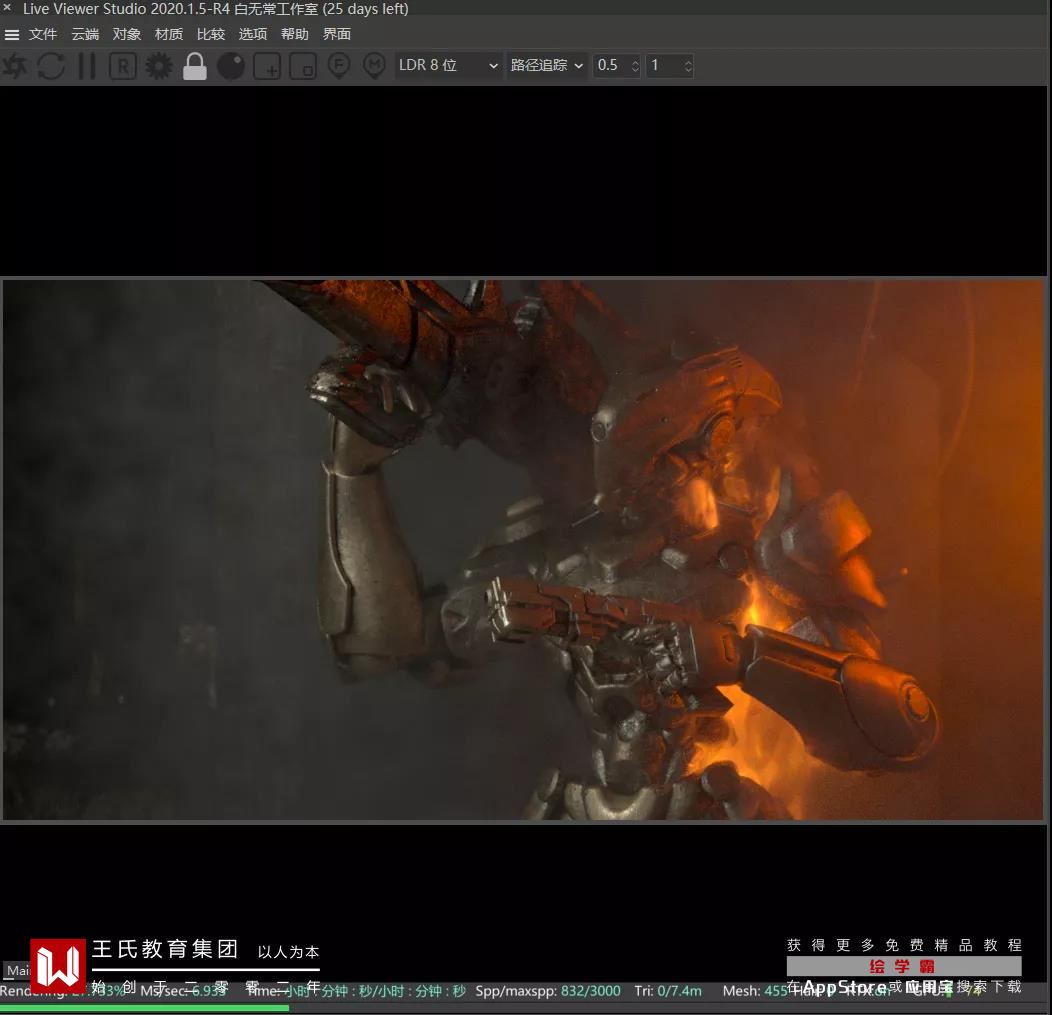The image size is (1052, 1015).
Task: Toggle the resolution lock icon
Action: [195, 66]
